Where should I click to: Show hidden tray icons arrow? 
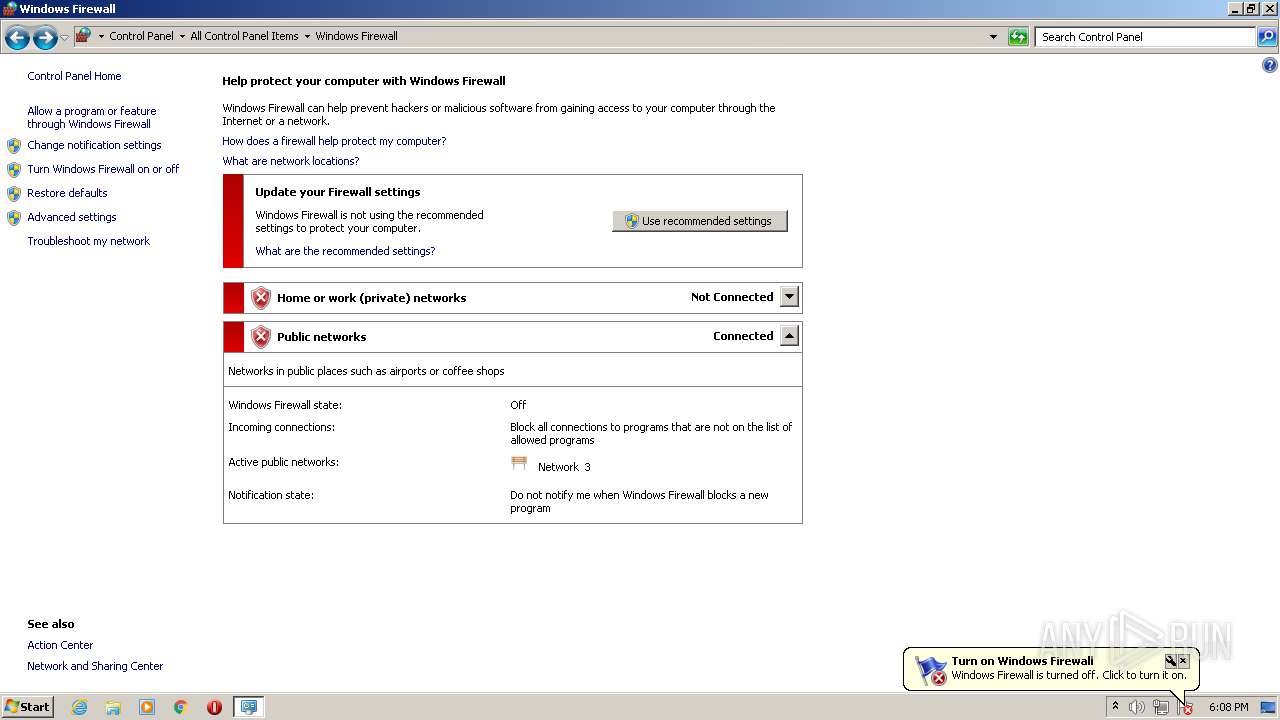[1115, 706]
